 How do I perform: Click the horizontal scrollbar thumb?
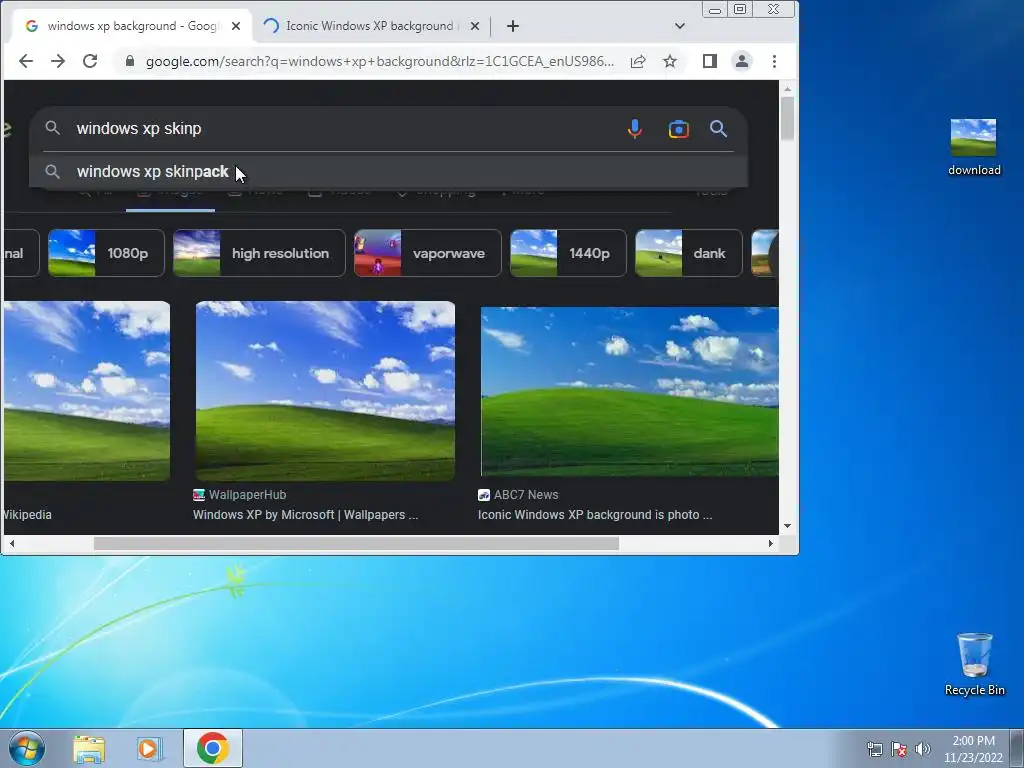[x=356, y=543]
